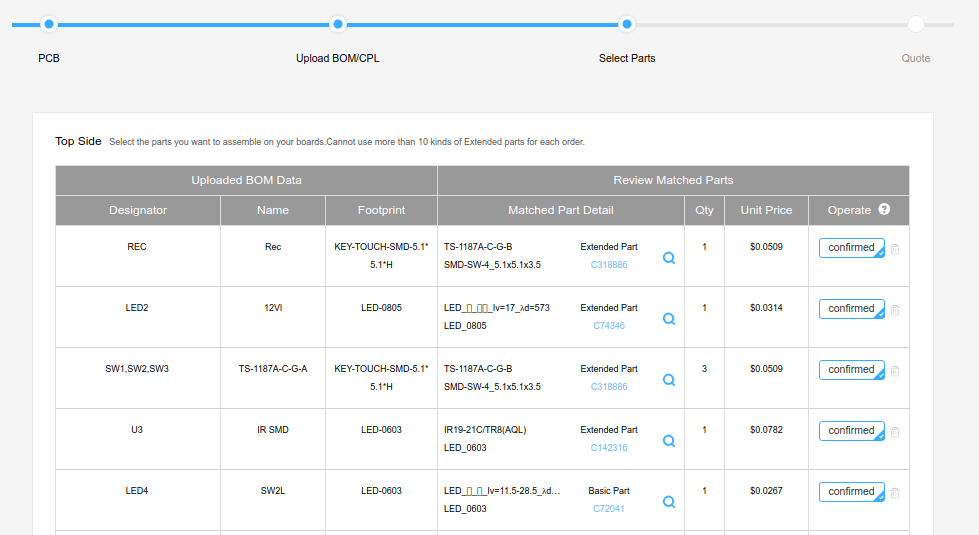This screenshot has height=535, width=979.
Task: Click trash icon in LED2 row
Action: 895,310
